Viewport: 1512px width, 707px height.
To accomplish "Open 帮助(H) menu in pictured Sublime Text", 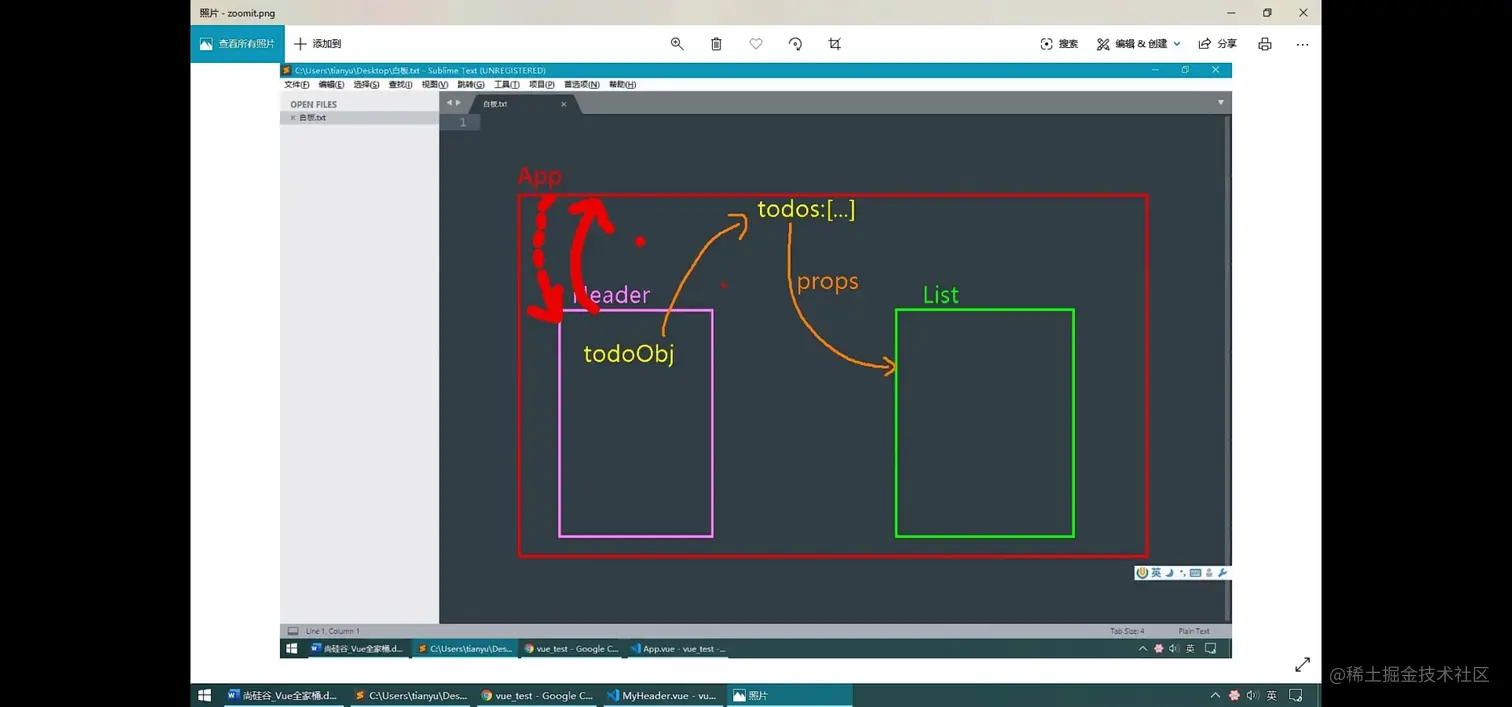I will point(622,85).
